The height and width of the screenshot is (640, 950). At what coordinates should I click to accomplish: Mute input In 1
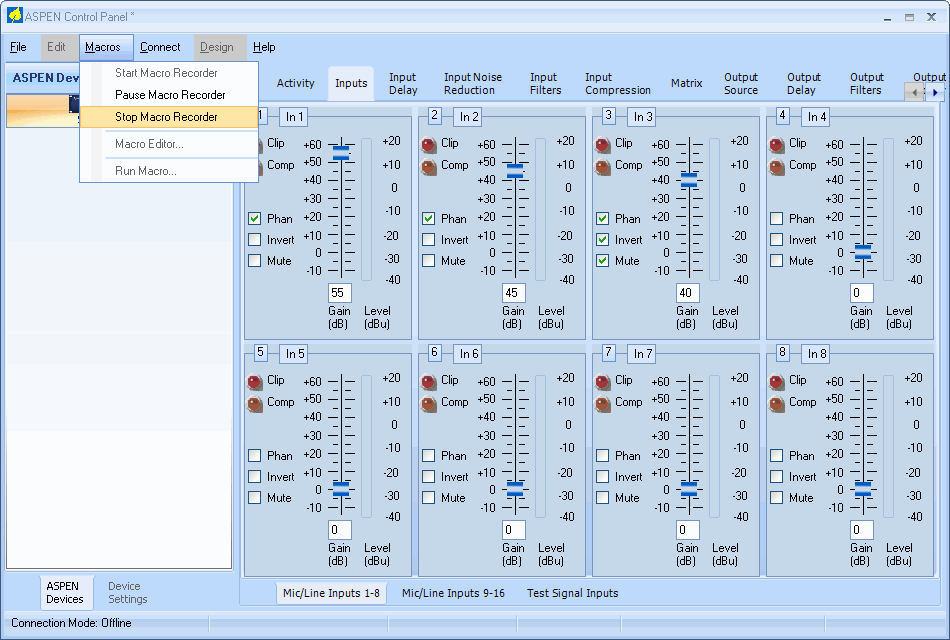(x=254, y=261)
